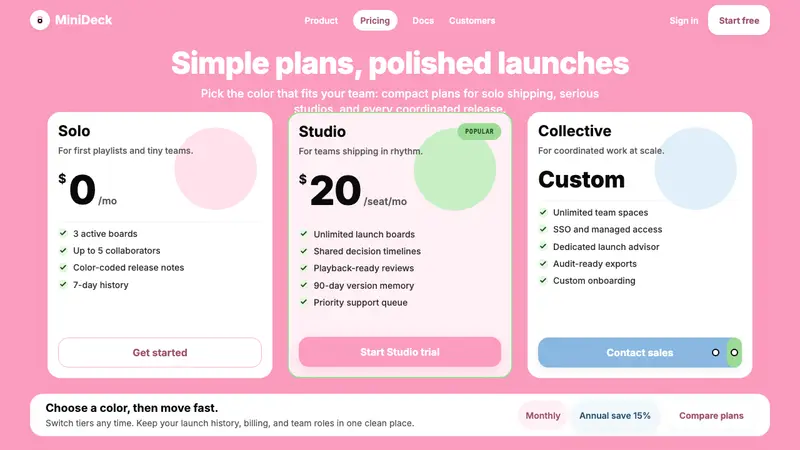Screen dimensions: 800x450
Task: Select the Pricing nav tab
Action: click(x=375, y=20)
